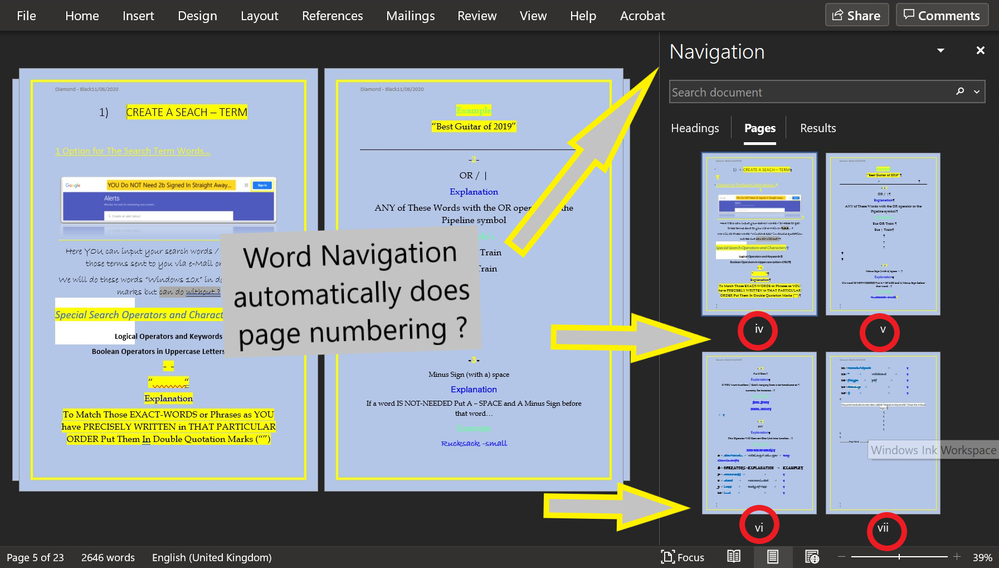Click the Google Alerts image in document
The width and height of the screenshot is (999, 568).
tap(168, 199)
